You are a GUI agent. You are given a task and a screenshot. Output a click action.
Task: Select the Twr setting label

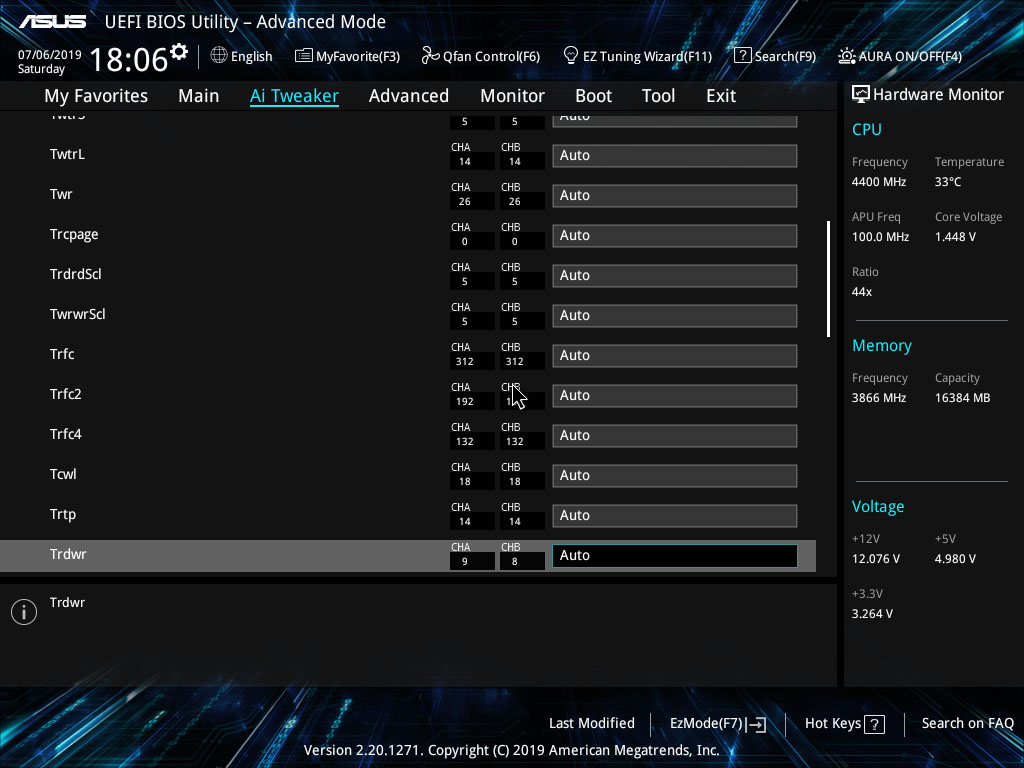click(x=61, y=194)
